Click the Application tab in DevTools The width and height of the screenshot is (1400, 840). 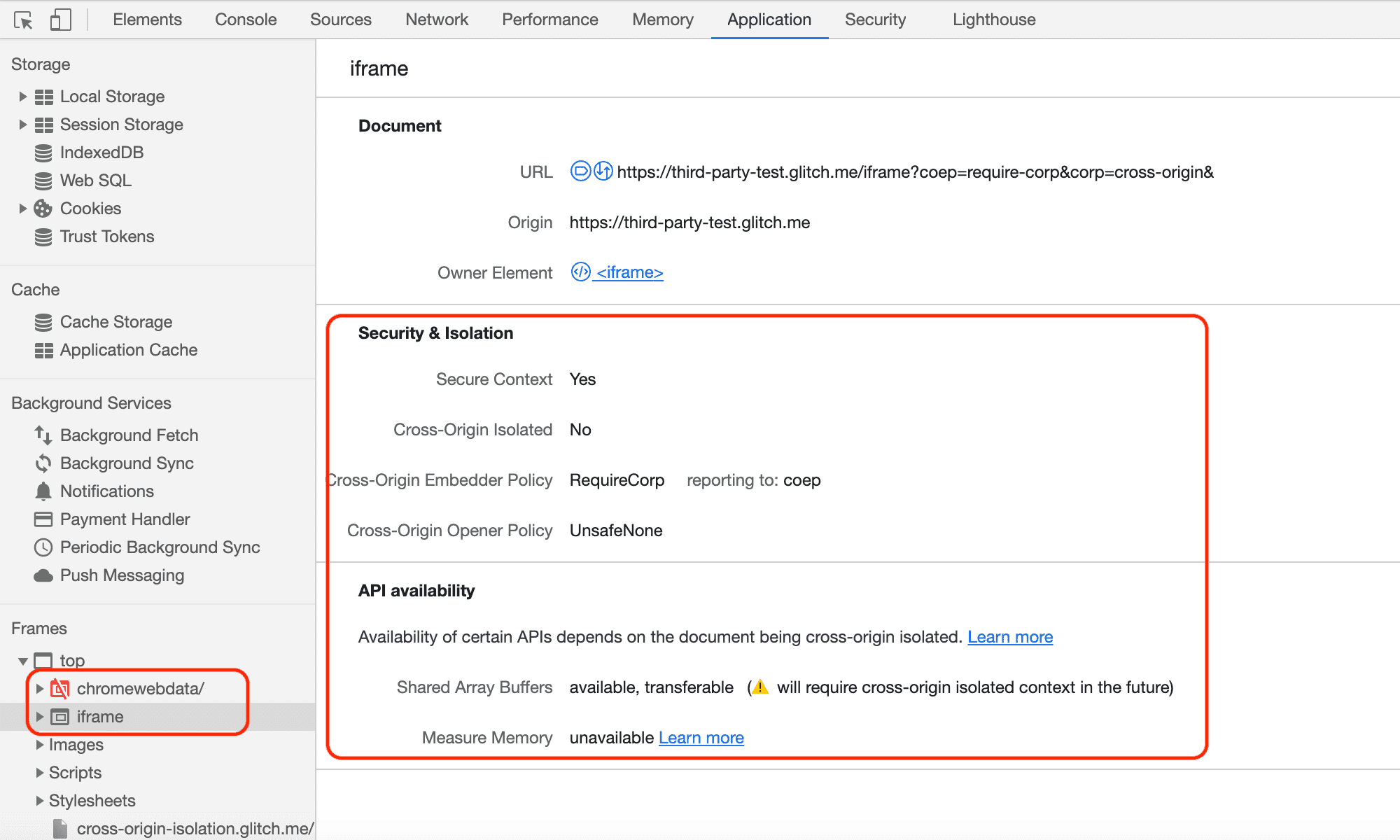[x=768, y=18]
